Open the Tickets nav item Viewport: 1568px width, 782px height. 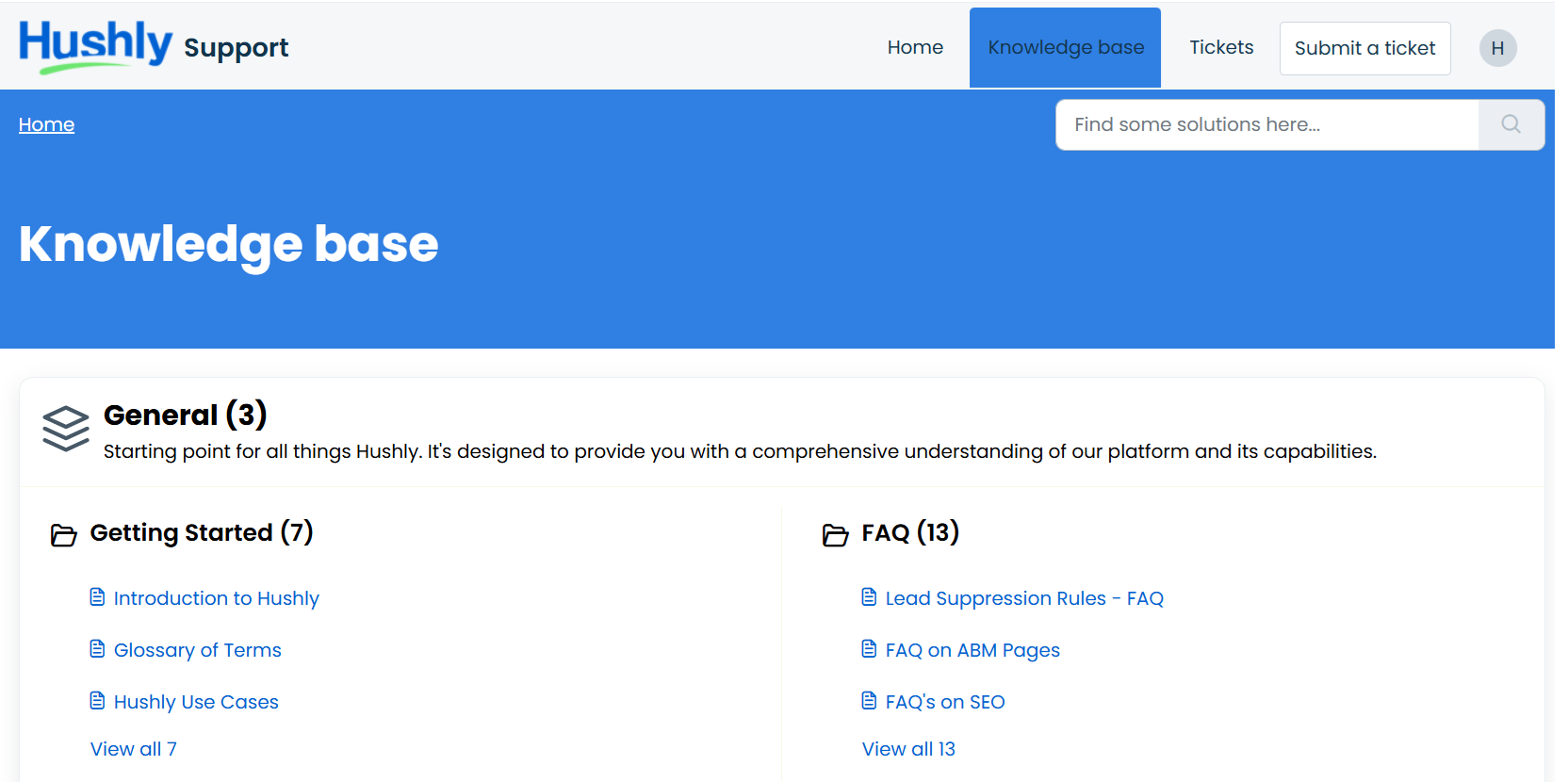click(x=1221, y=47)
